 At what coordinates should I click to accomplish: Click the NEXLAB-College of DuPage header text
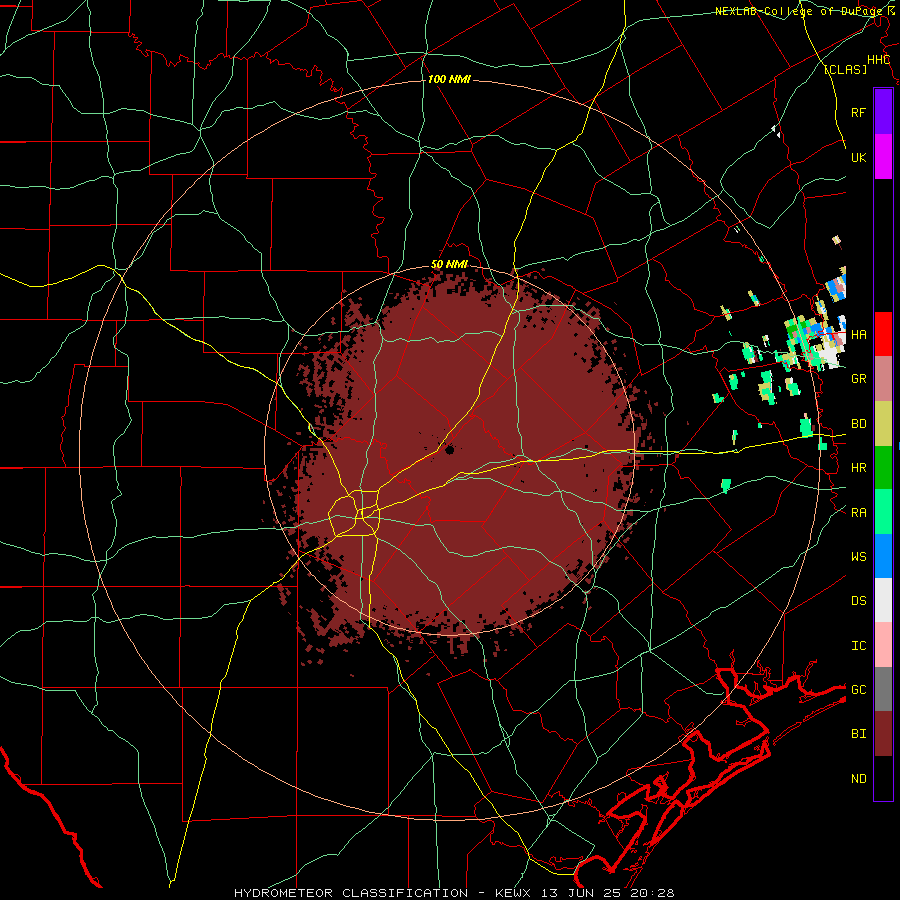pos(800,11)
